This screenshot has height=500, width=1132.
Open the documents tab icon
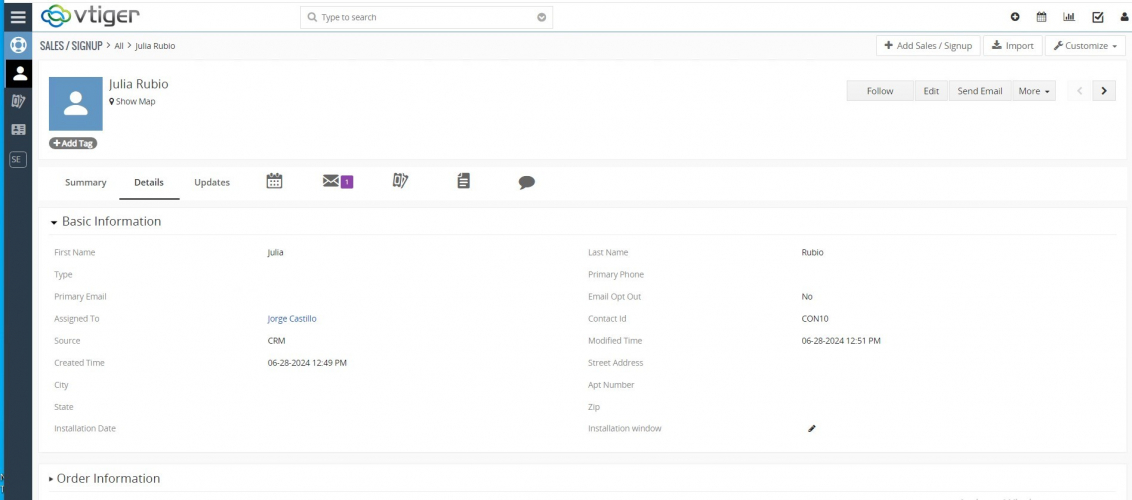click(x=463, y=181)
